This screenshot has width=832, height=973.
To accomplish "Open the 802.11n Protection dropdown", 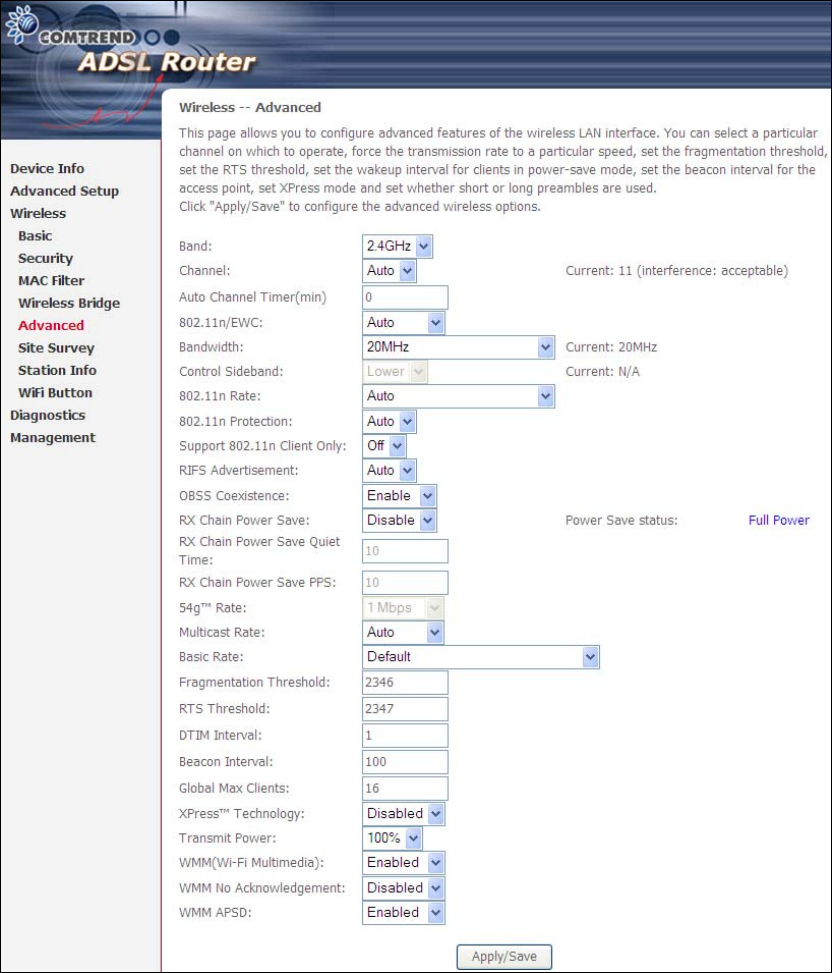I will tap(389, 421).
